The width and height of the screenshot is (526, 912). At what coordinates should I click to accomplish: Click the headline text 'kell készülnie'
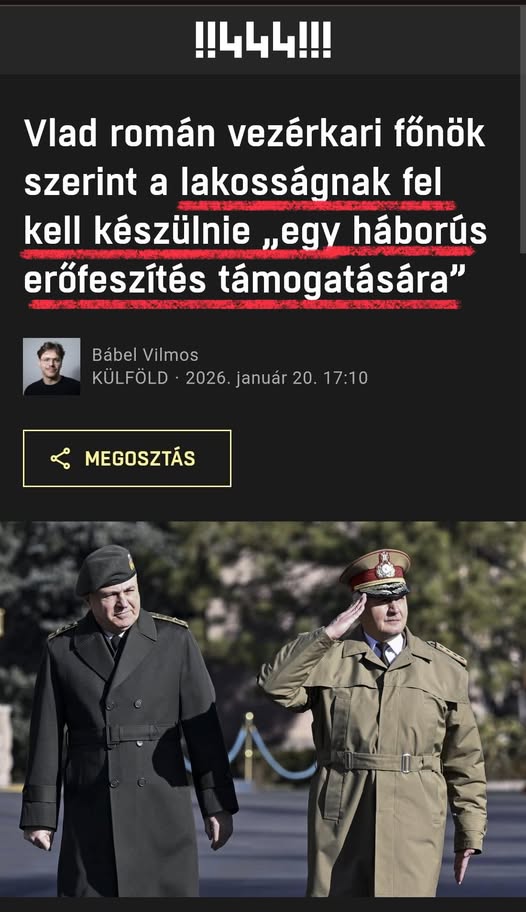click(x=137, y=232)
